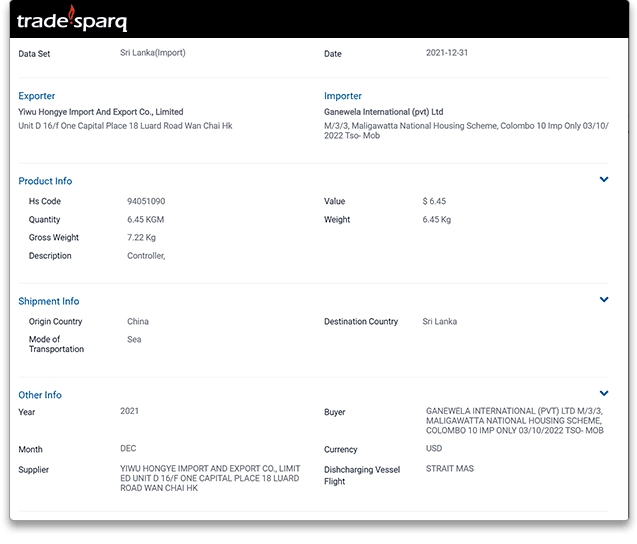Viewport: 637px width, 544px height.
Task: Click the Quantity value 6.45 KGM
Action: click(145, 219)
